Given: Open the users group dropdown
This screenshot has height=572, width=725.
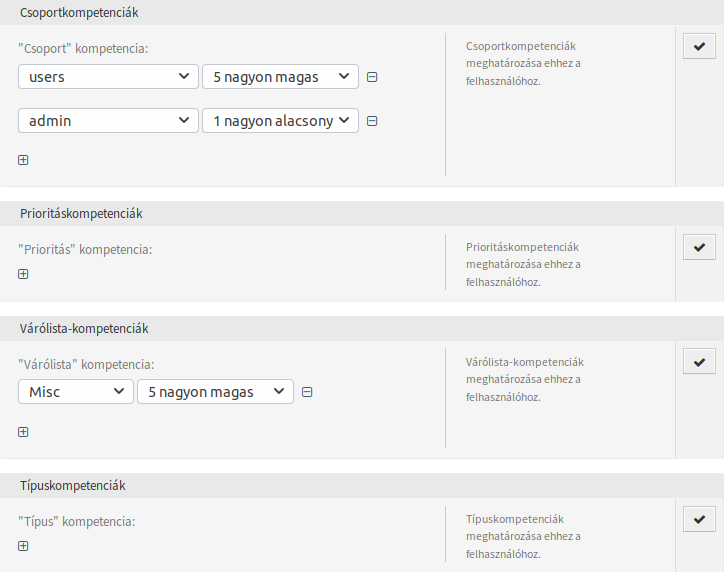Looking at the screenshot, I should (x=108, y=77).
